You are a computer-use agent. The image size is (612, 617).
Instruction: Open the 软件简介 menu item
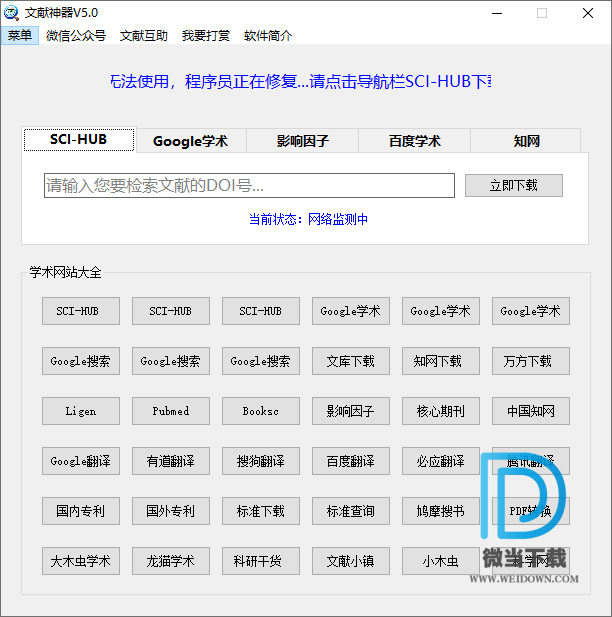268,36
